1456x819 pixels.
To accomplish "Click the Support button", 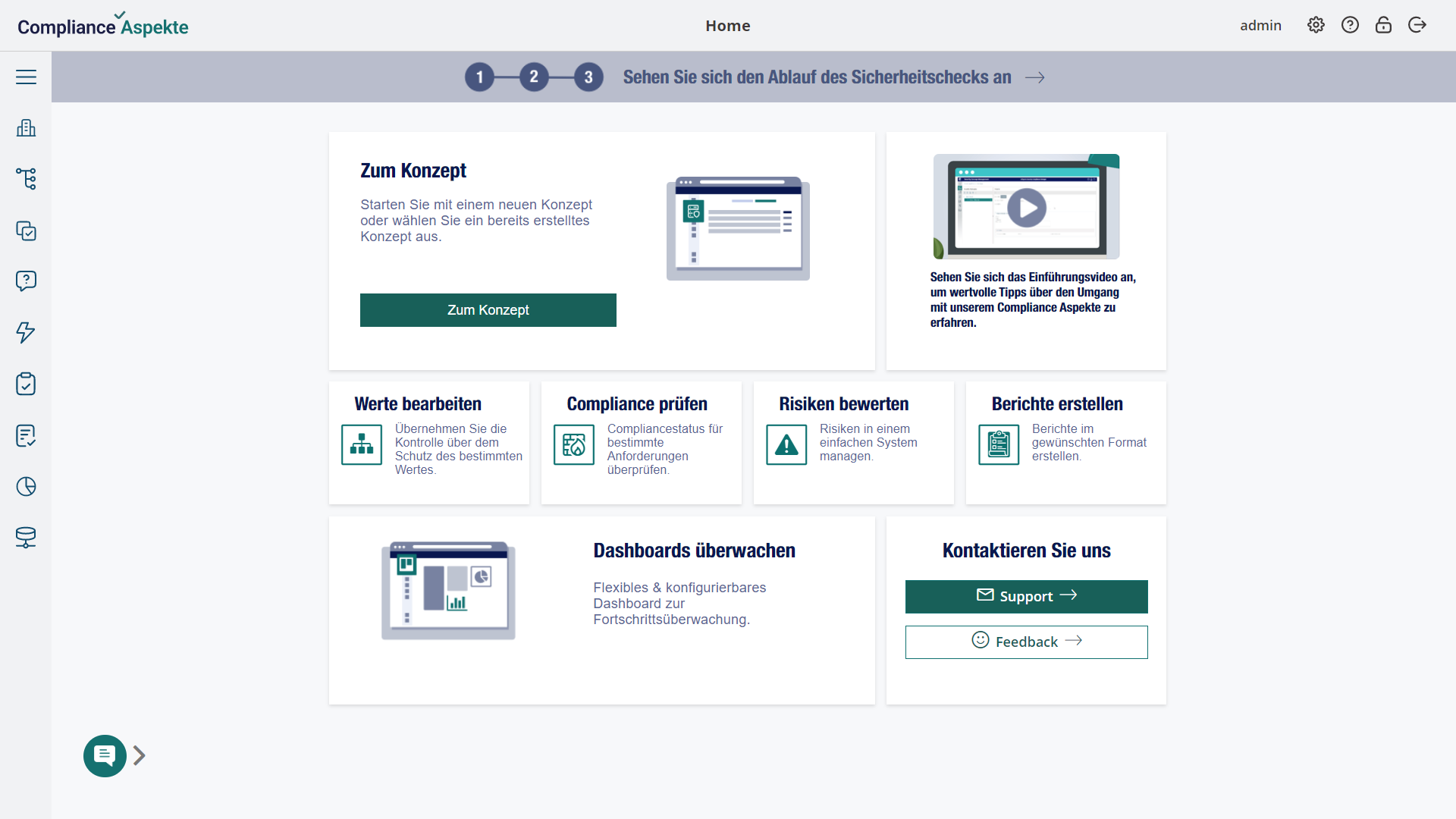I will point(1026,596).
